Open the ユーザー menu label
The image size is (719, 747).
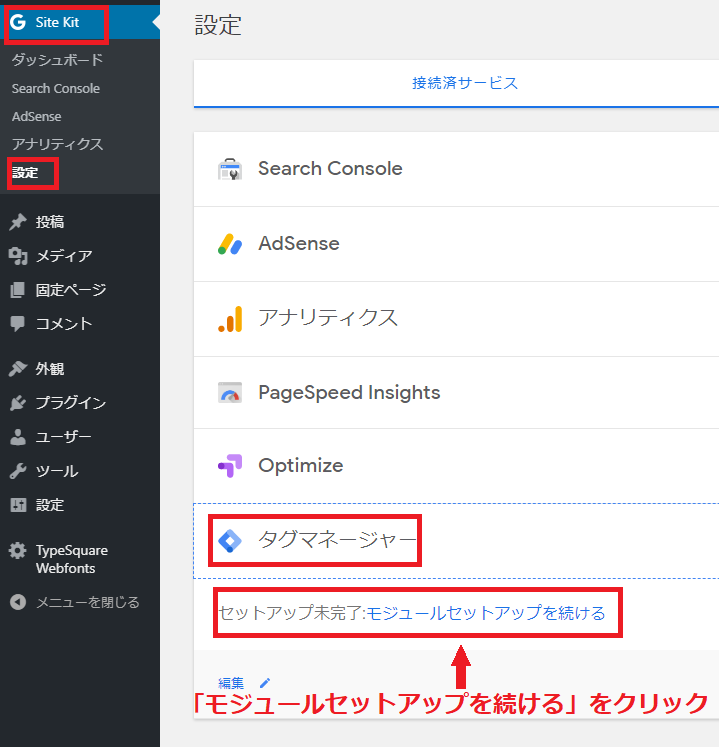tap(63, 437)
